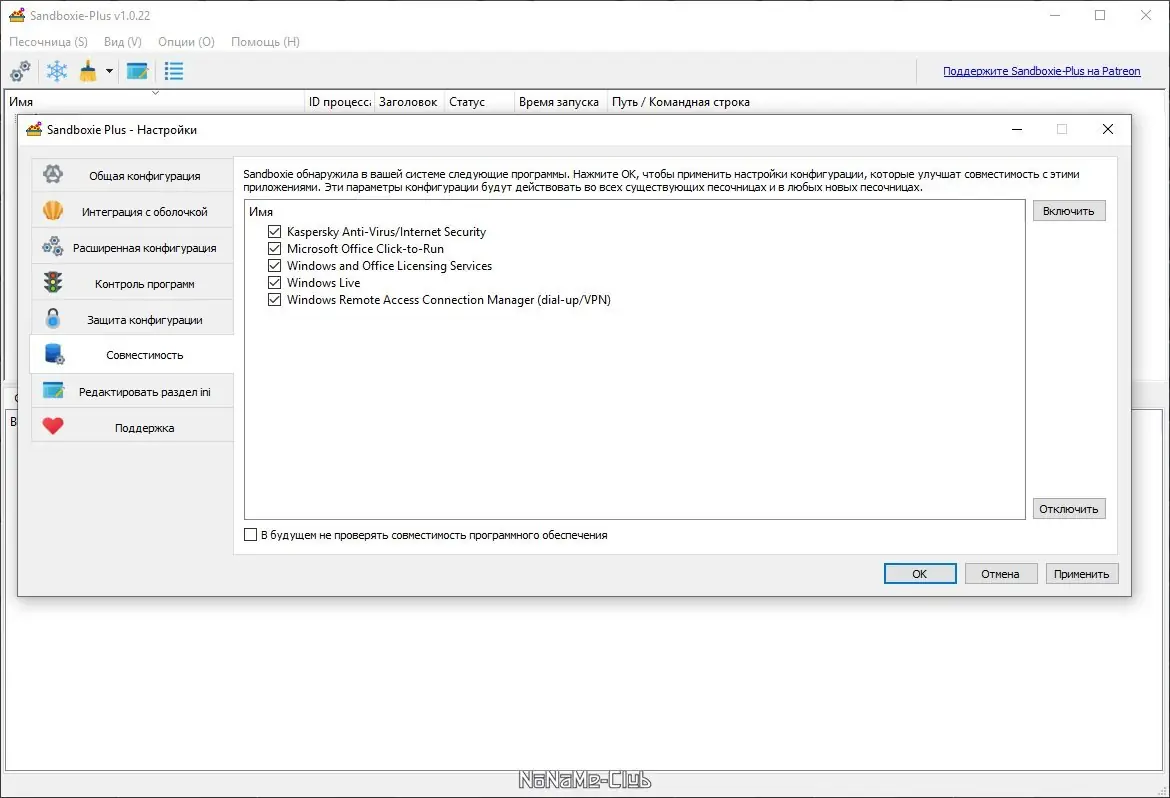
Task: Click the traffic light icon of Контроль программ
Action: (x=53, y=283)
